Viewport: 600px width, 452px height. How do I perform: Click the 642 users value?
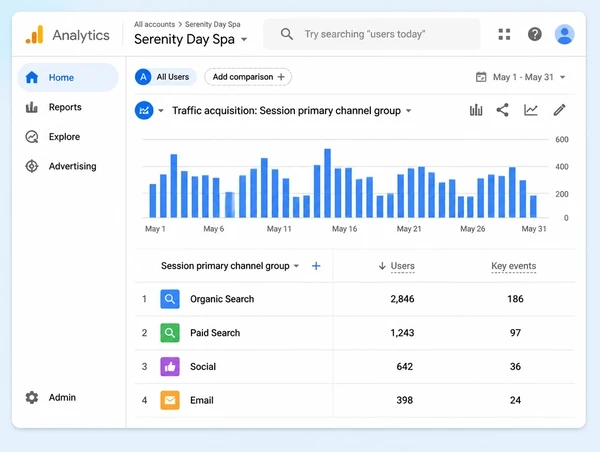[x=404, y=367]
